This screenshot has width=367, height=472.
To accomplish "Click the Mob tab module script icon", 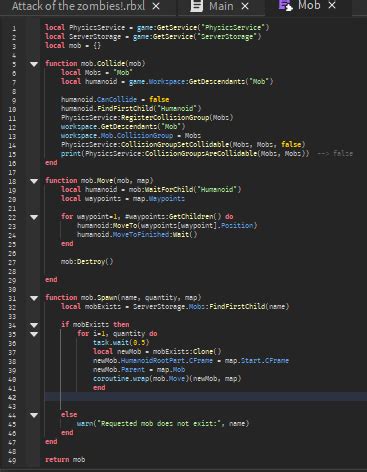I will (285, 6).
